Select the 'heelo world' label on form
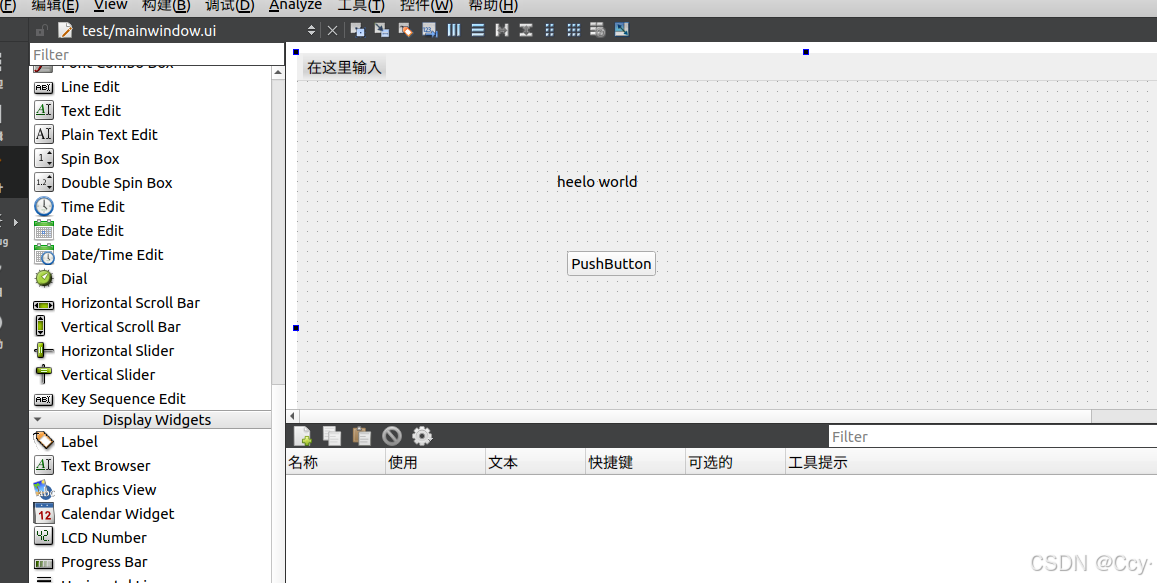1157x583 pixels. pos(597,182)
